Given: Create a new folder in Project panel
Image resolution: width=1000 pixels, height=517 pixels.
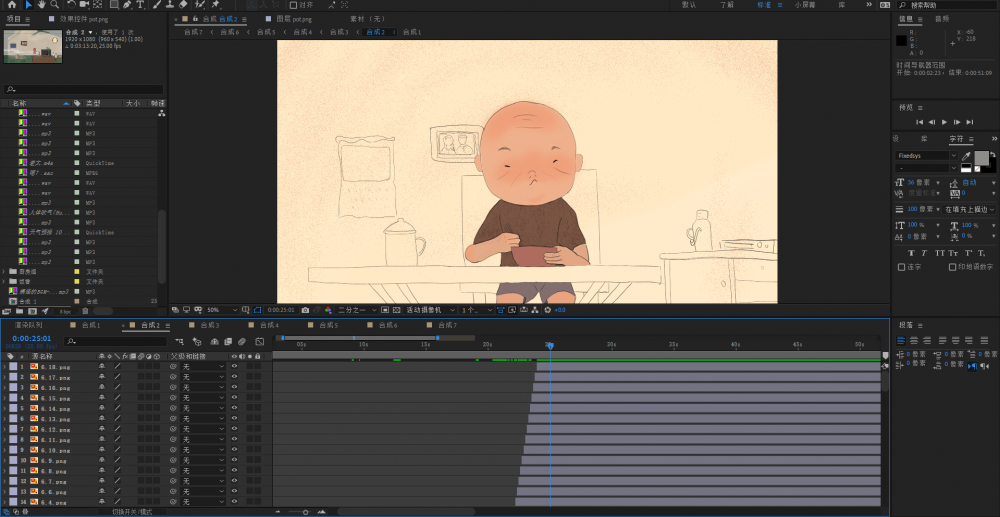Looking at the screenshot, I should click(19, 311).
